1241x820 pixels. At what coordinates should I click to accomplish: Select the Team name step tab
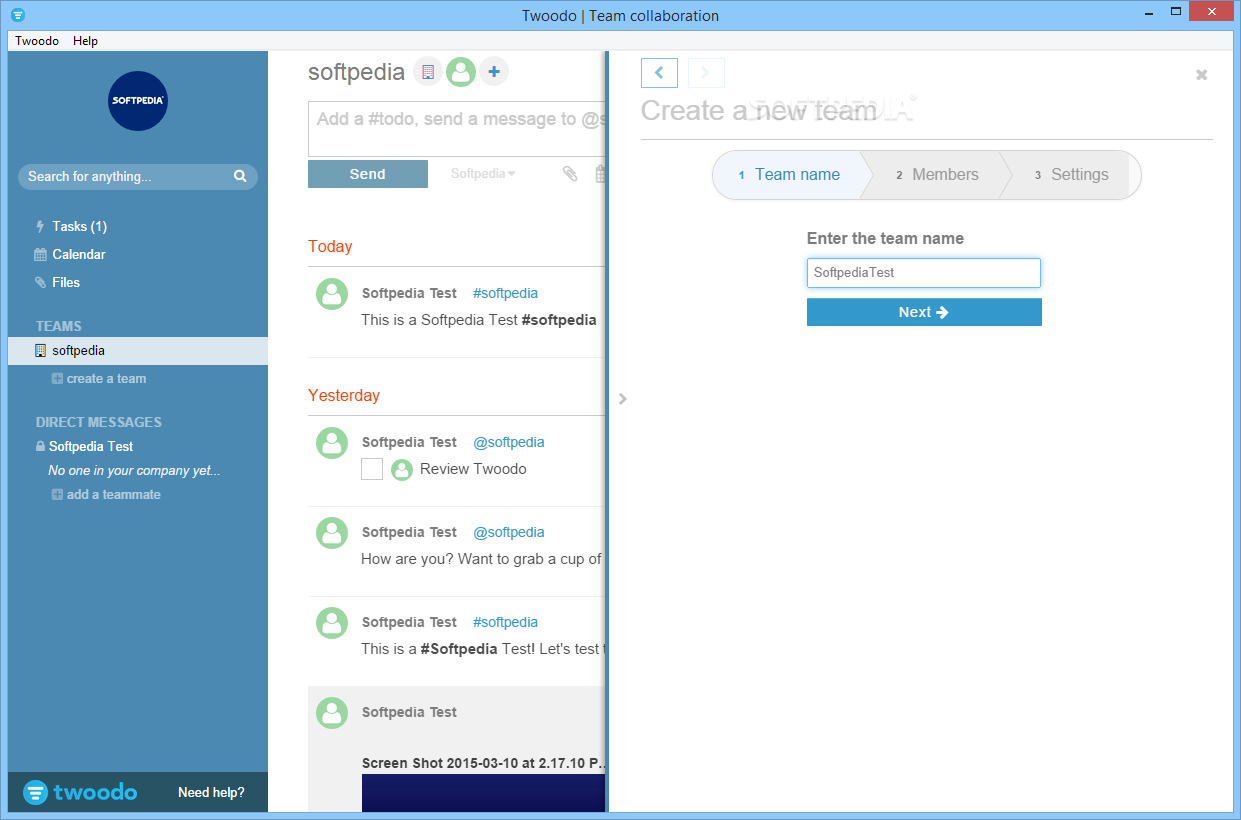click(787, 175)
